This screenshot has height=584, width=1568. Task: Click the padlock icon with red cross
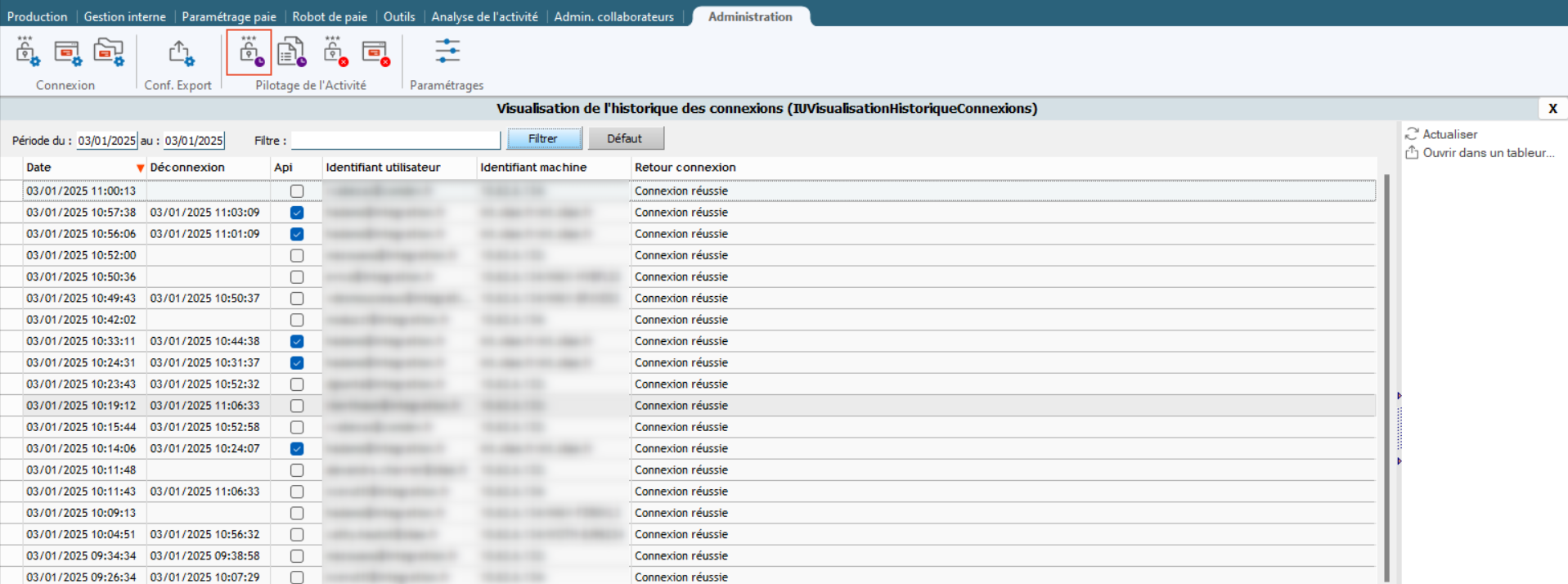[335, 52]
